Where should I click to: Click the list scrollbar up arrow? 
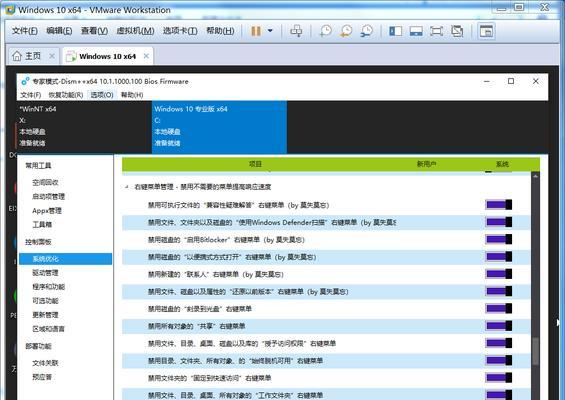535,176
